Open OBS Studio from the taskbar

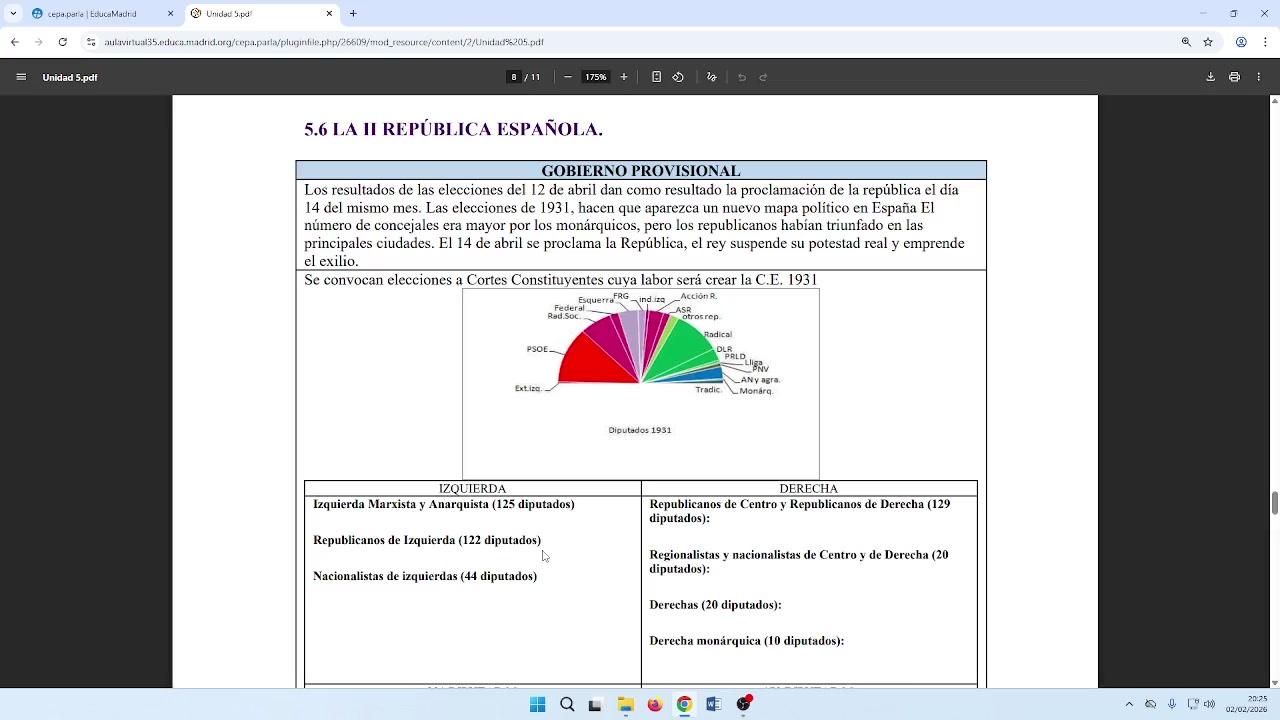(x=743, y=704)
